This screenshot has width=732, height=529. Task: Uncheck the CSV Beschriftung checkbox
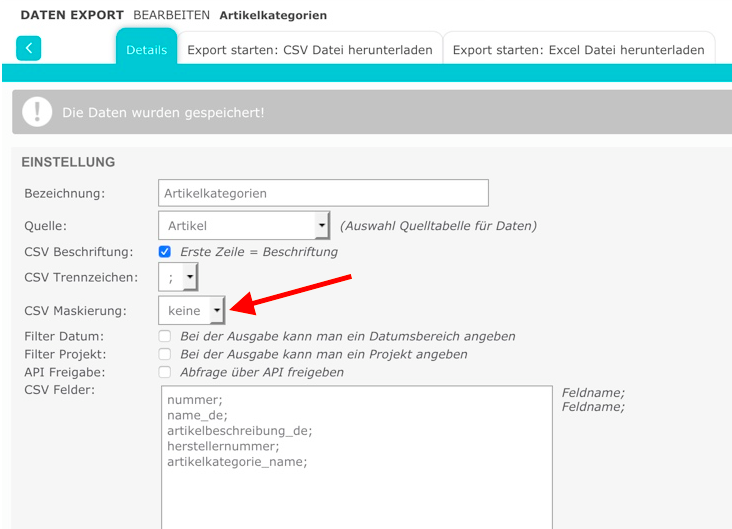point(165,252)
